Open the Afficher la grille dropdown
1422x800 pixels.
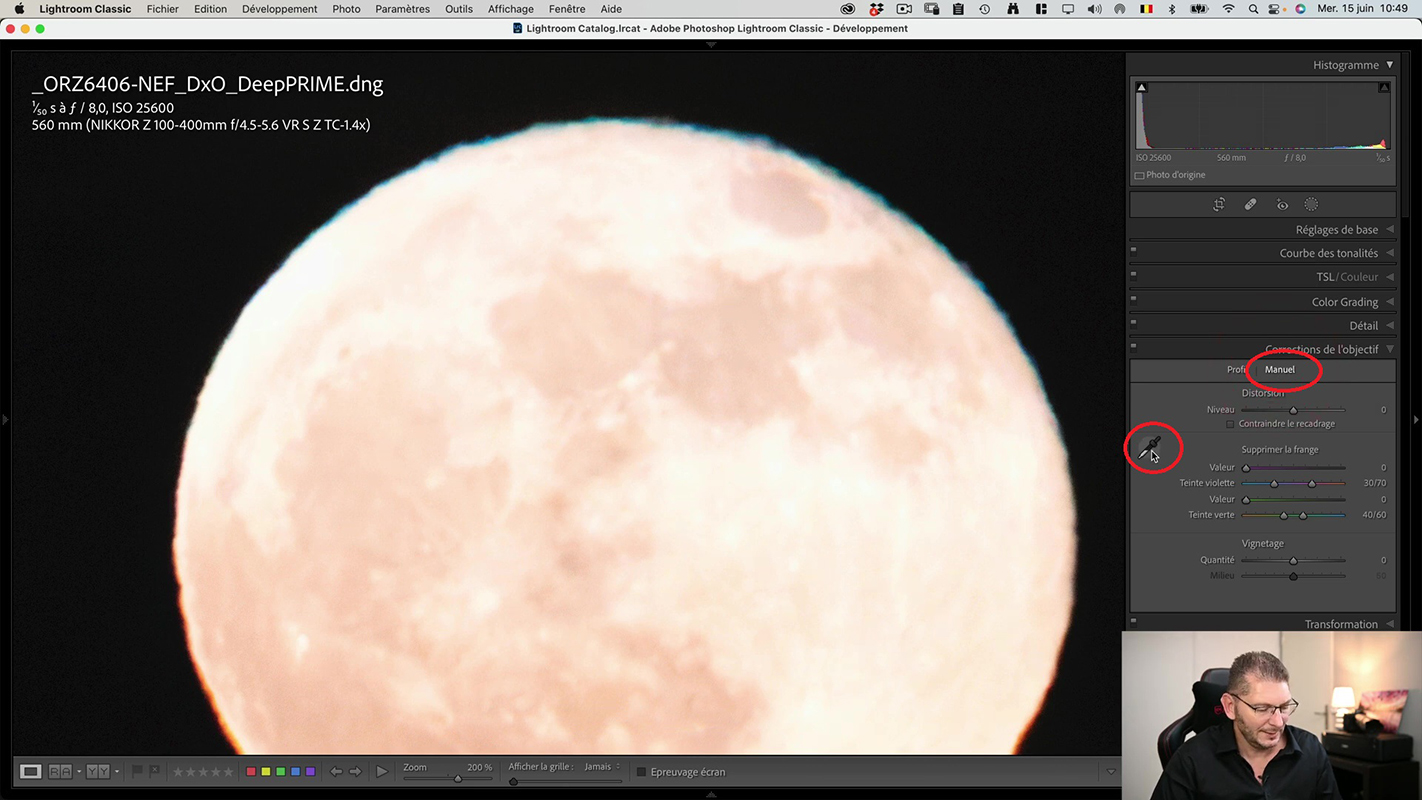(598, 767)
